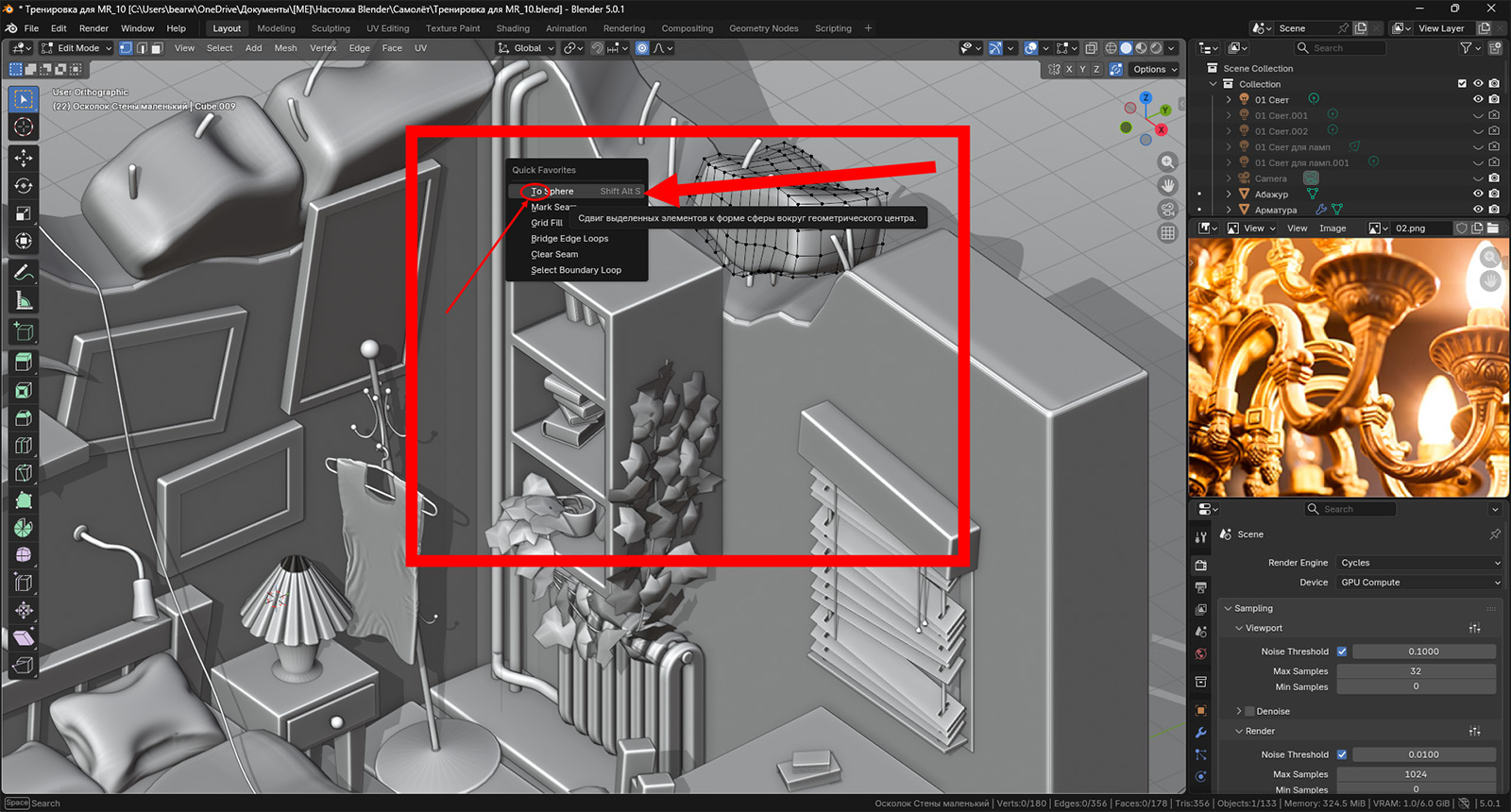Enable the Denoise checkbox
The width and height of the screenshot is (1511, 812).
tap(1249, 711)
